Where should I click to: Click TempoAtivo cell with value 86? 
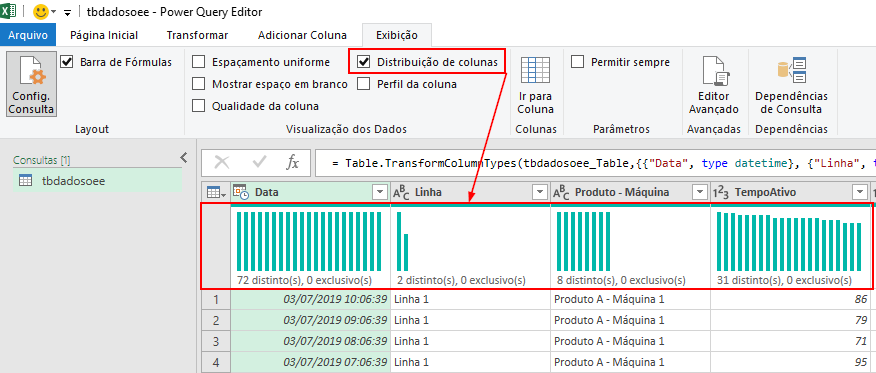(x=790, y=300)
